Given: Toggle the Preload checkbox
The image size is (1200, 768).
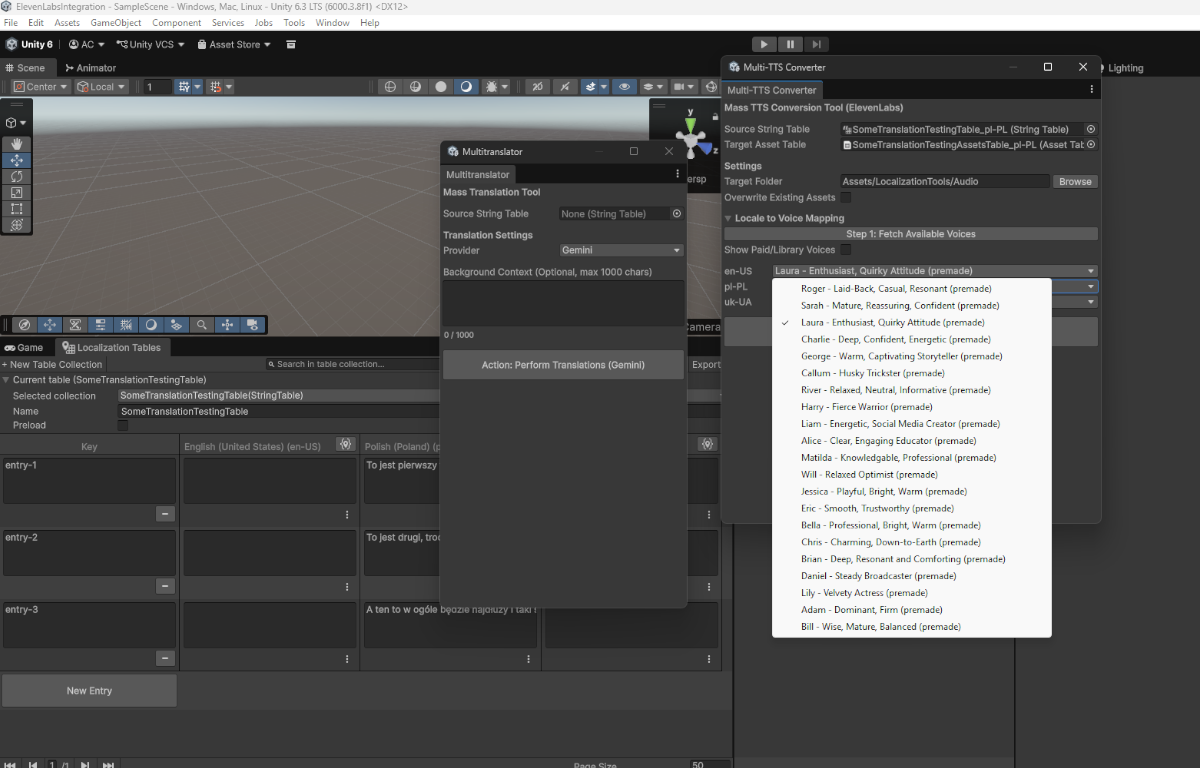Looking at the screenshot, I should pos(123,426).
